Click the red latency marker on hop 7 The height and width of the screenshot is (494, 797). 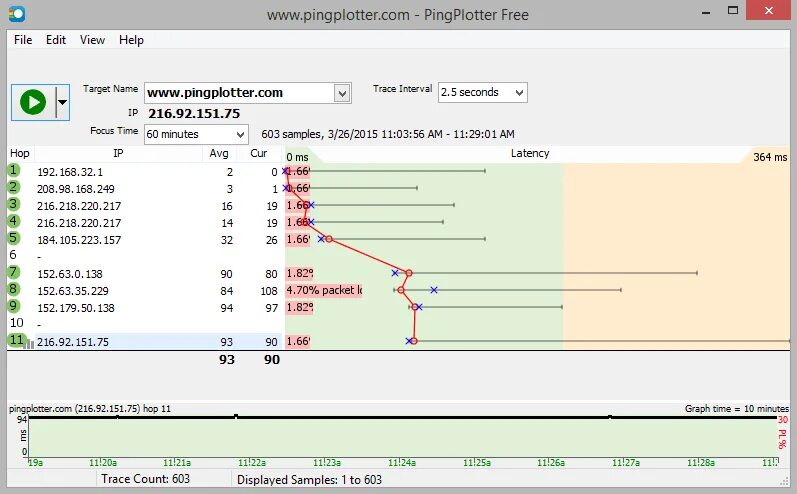tap(409, 273)
